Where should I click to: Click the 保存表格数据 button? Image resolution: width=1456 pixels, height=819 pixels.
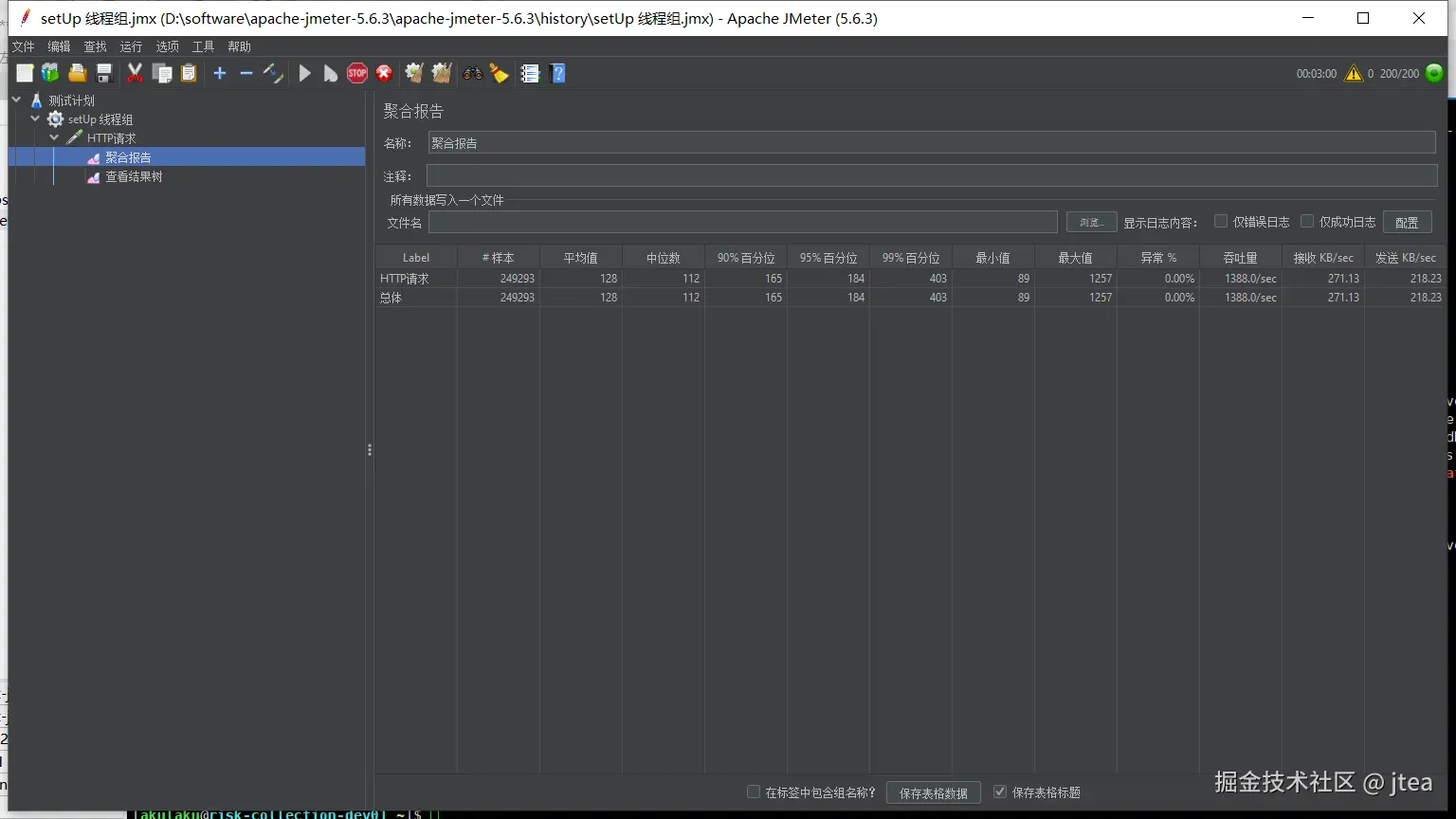[933, 792]
